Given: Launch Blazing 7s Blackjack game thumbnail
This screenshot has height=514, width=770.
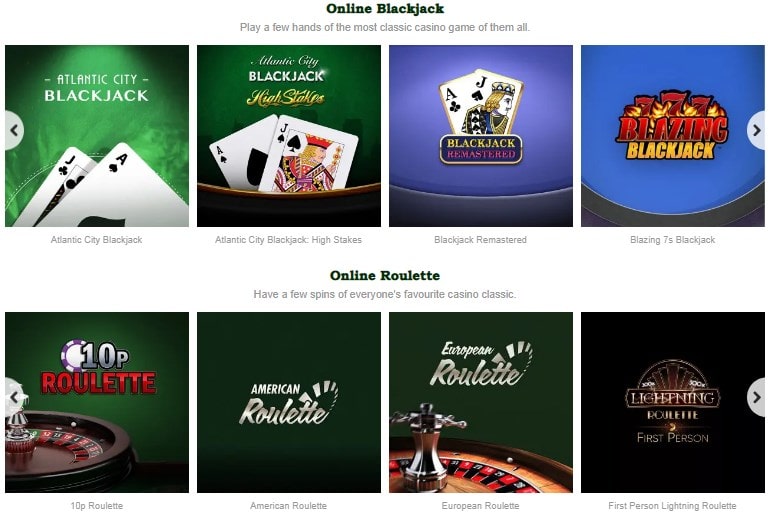Looking at the screenshot, I should (673, 136).
